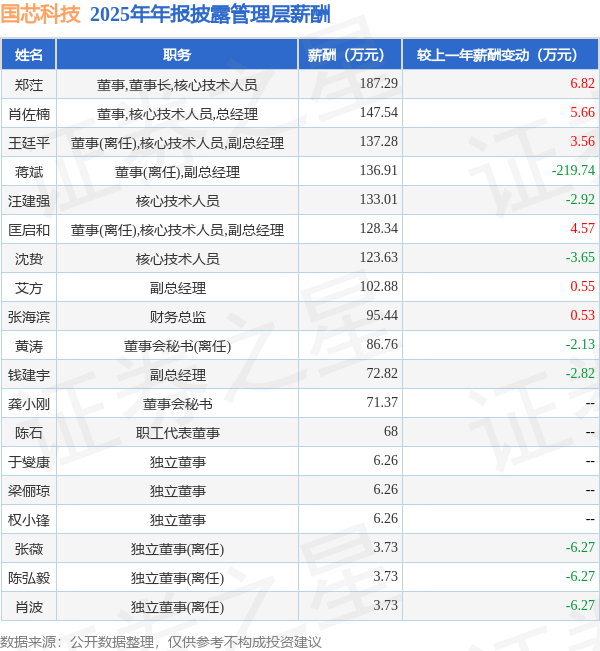
Task: Click the salary value 68
Action: pos(391,432)
